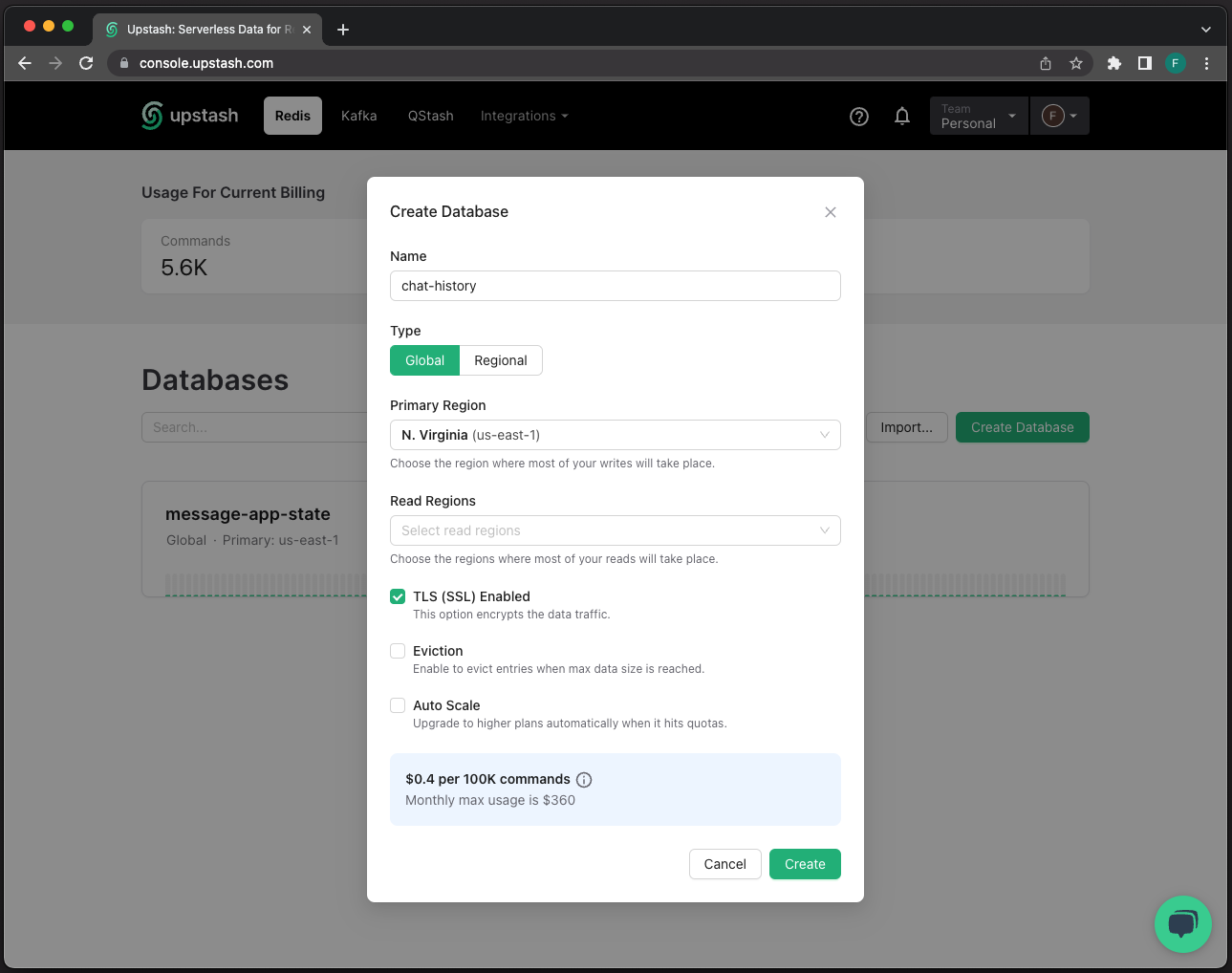The width and height of the screenshot is (1232, 973).
Task: Open the Integrations menu
Action: click(524, 116)
